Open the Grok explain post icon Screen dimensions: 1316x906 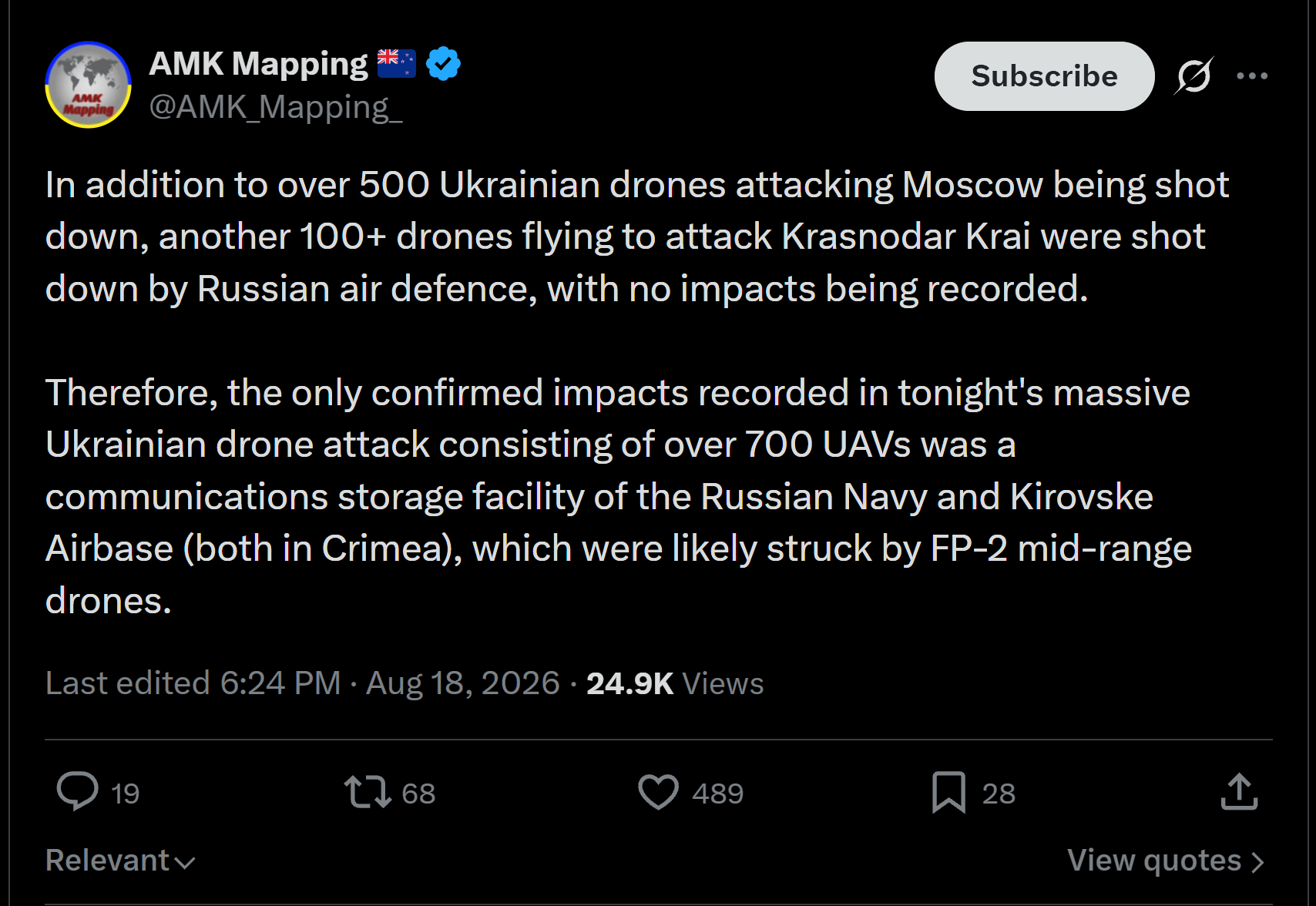click(1193, 75)
